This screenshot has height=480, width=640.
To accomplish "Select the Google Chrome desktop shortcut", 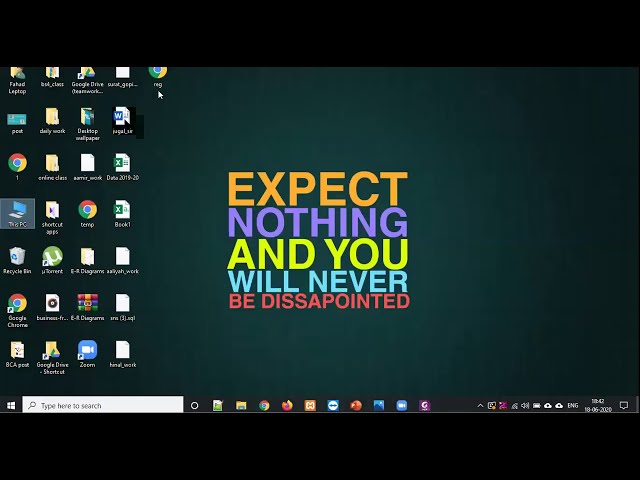I will 17,311.
